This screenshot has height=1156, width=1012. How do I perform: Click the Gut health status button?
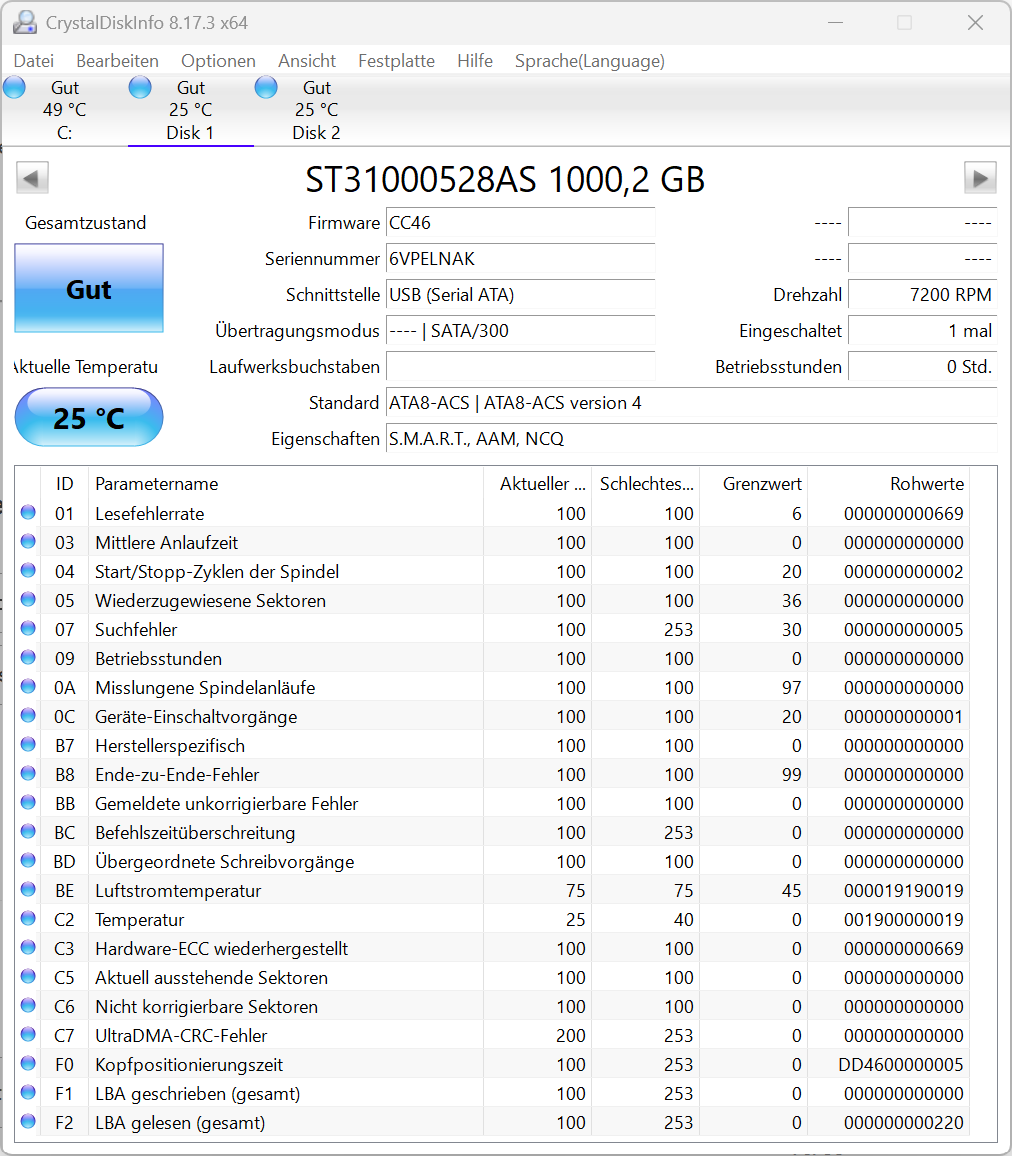[x=89, y=288]
